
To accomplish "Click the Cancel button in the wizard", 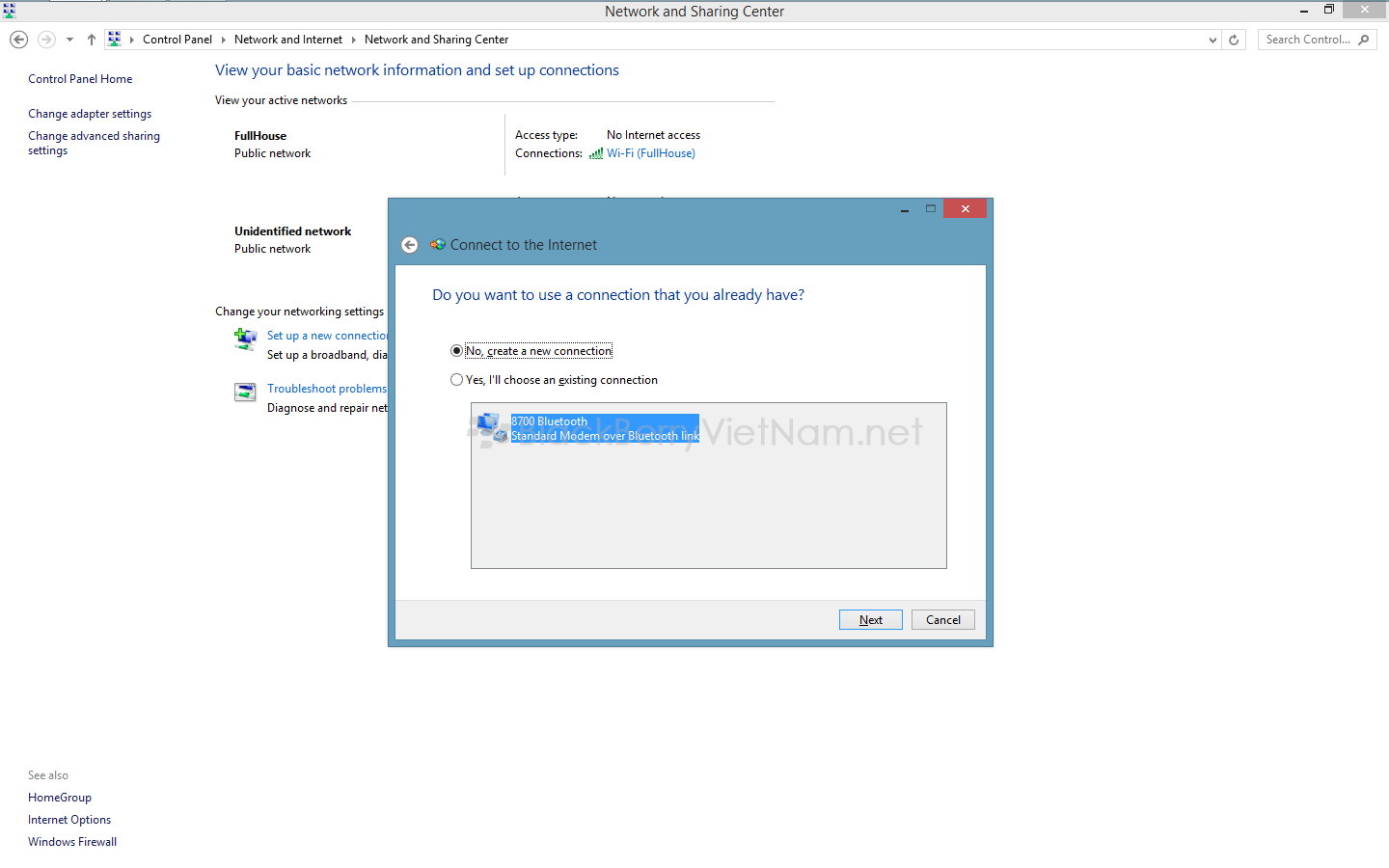I will pos(942,620).
